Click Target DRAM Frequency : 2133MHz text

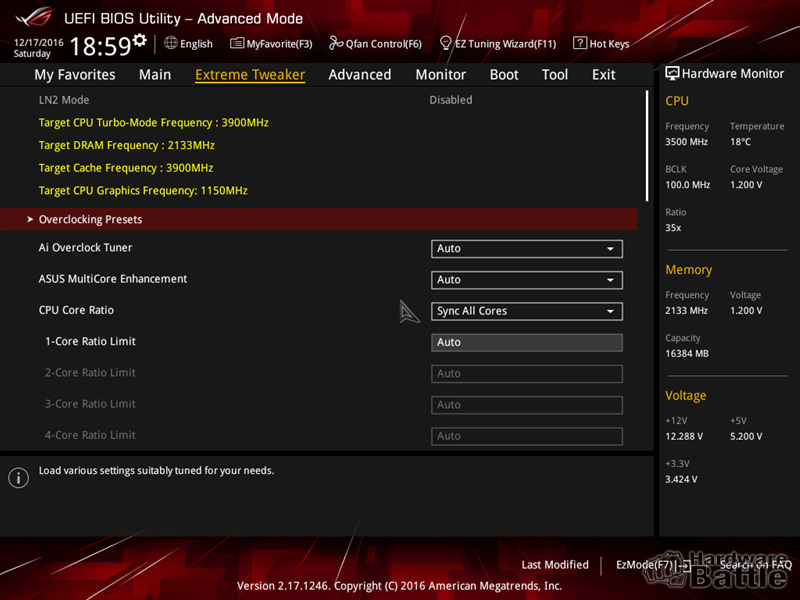(127, 145)
